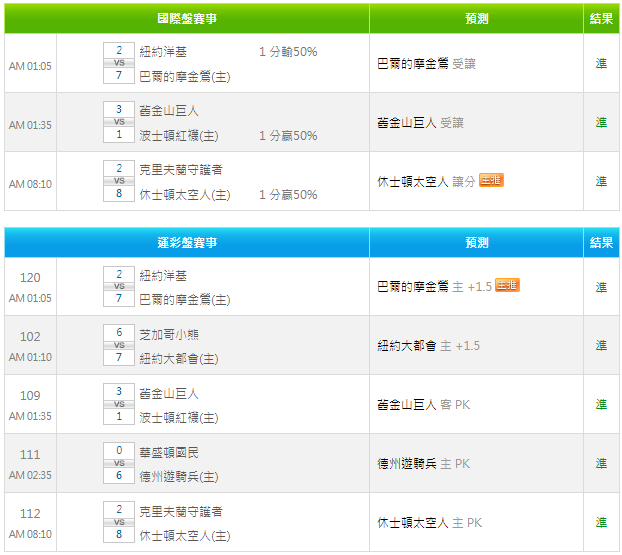Click the 準 result for 巴爾的摩金鶯 受讓
This screenshot has height=555, width=622.
601,63
